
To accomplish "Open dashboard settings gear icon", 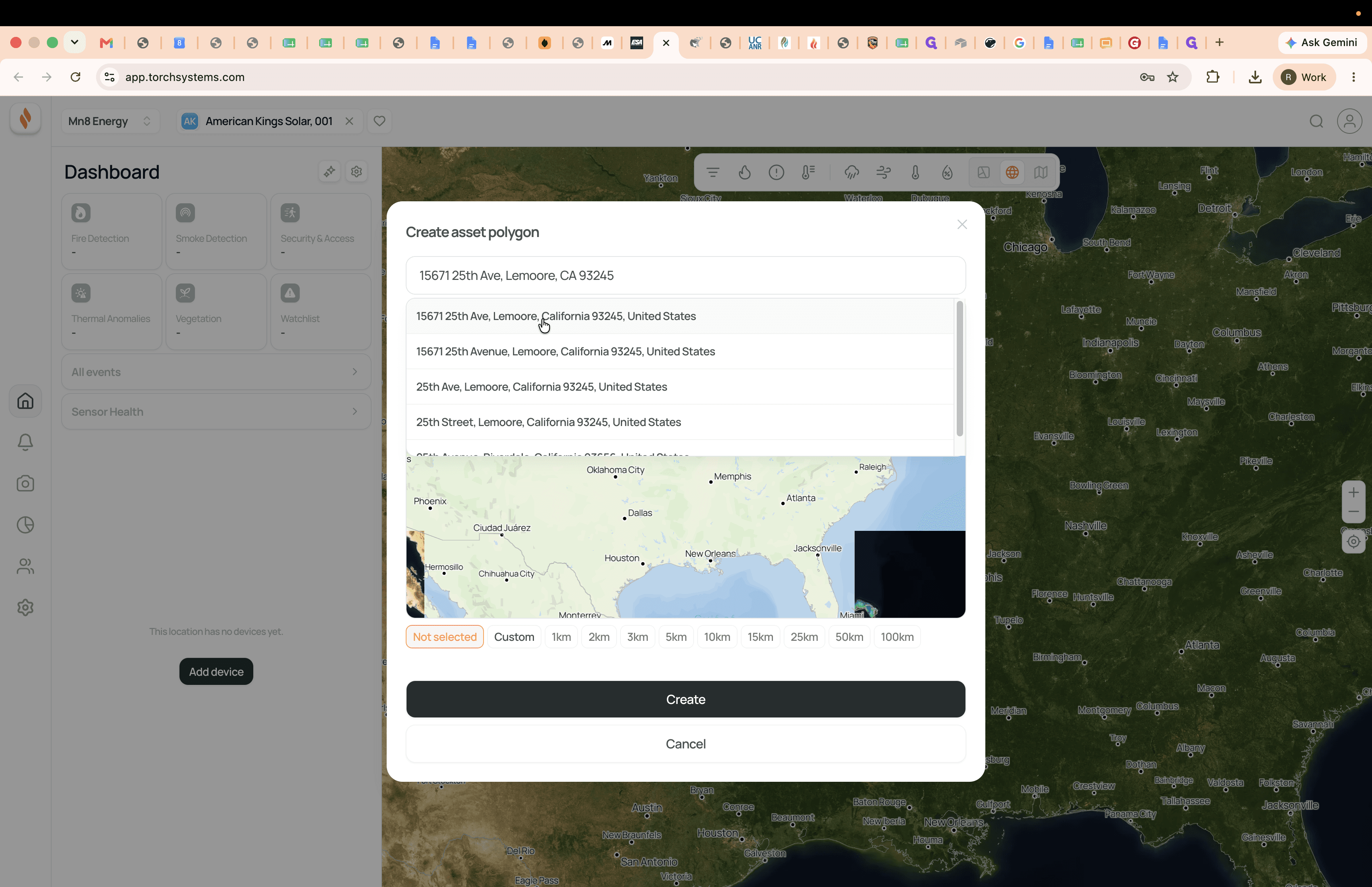I will pyautogui.click(x=357, y=172).
